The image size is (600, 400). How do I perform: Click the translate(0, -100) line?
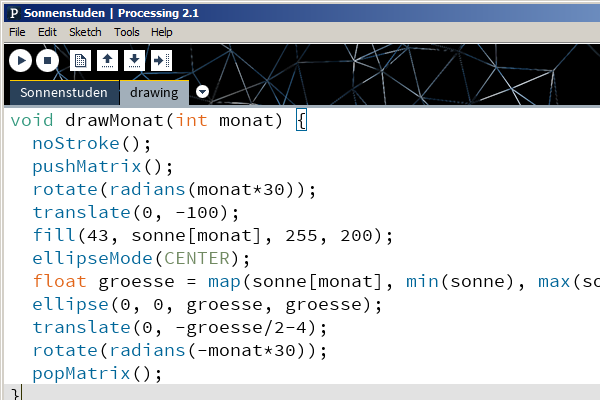point(136,212)
